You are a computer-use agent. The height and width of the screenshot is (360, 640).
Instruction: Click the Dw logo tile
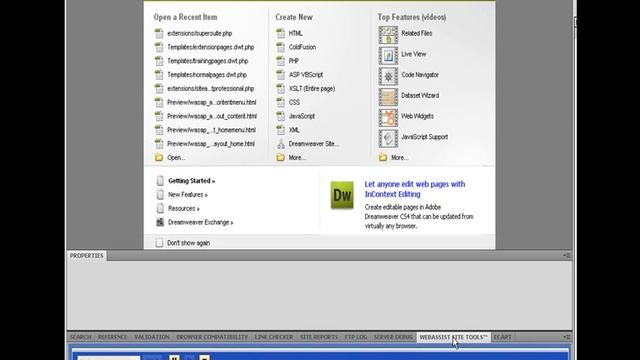click(342, 195)
